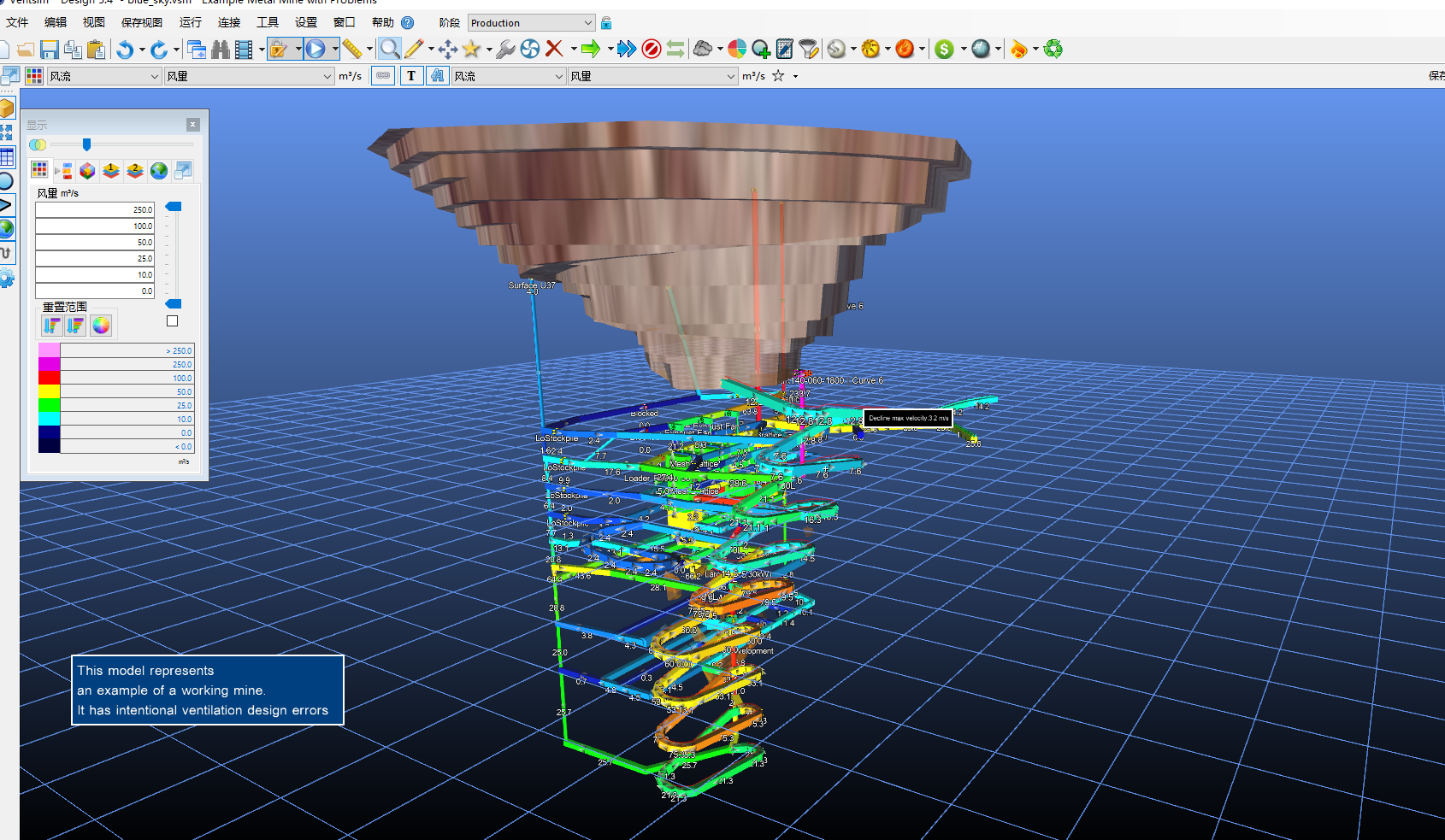Image resolution: width=1445 pixels, height=840 pixels.
Task: Open the 文件 menu
Action: pyautogui.click(x=17, y=23)
